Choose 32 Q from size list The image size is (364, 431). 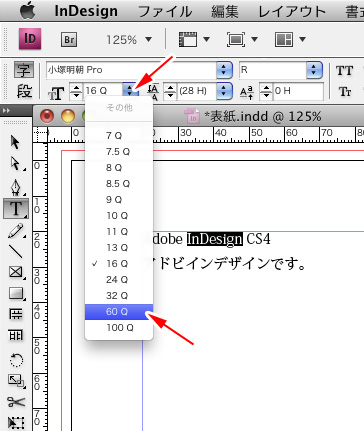click(x=119, y=296)
